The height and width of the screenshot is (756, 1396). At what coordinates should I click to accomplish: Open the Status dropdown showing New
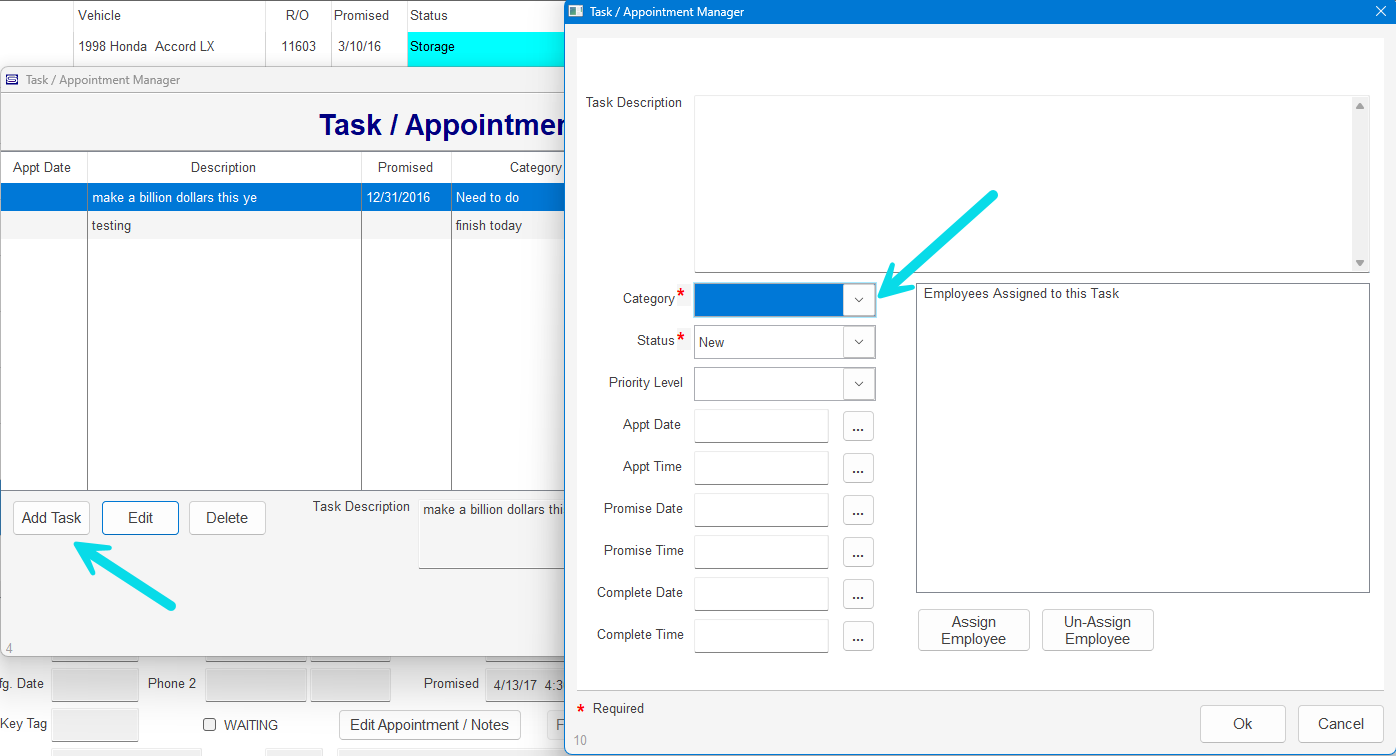[858, 342]
